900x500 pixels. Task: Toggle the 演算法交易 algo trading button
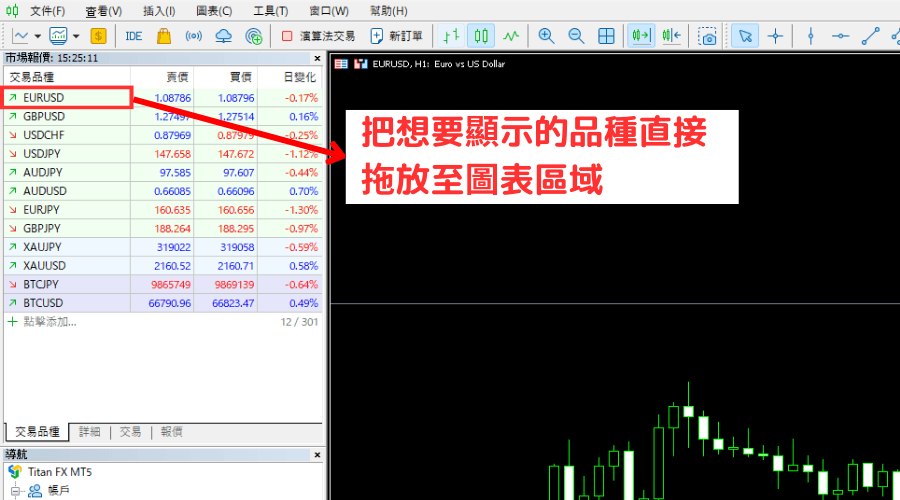point(318,36)
